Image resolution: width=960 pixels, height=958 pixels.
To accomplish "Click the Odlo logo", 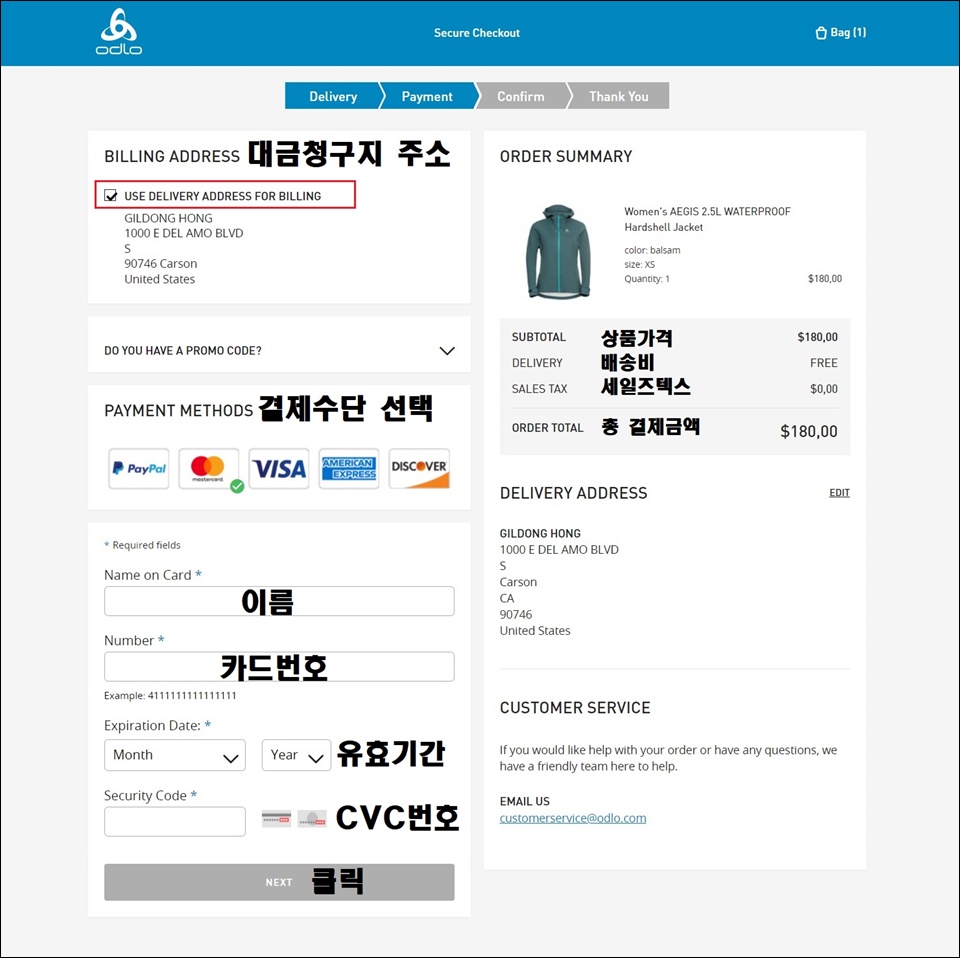I will [119, 32].
